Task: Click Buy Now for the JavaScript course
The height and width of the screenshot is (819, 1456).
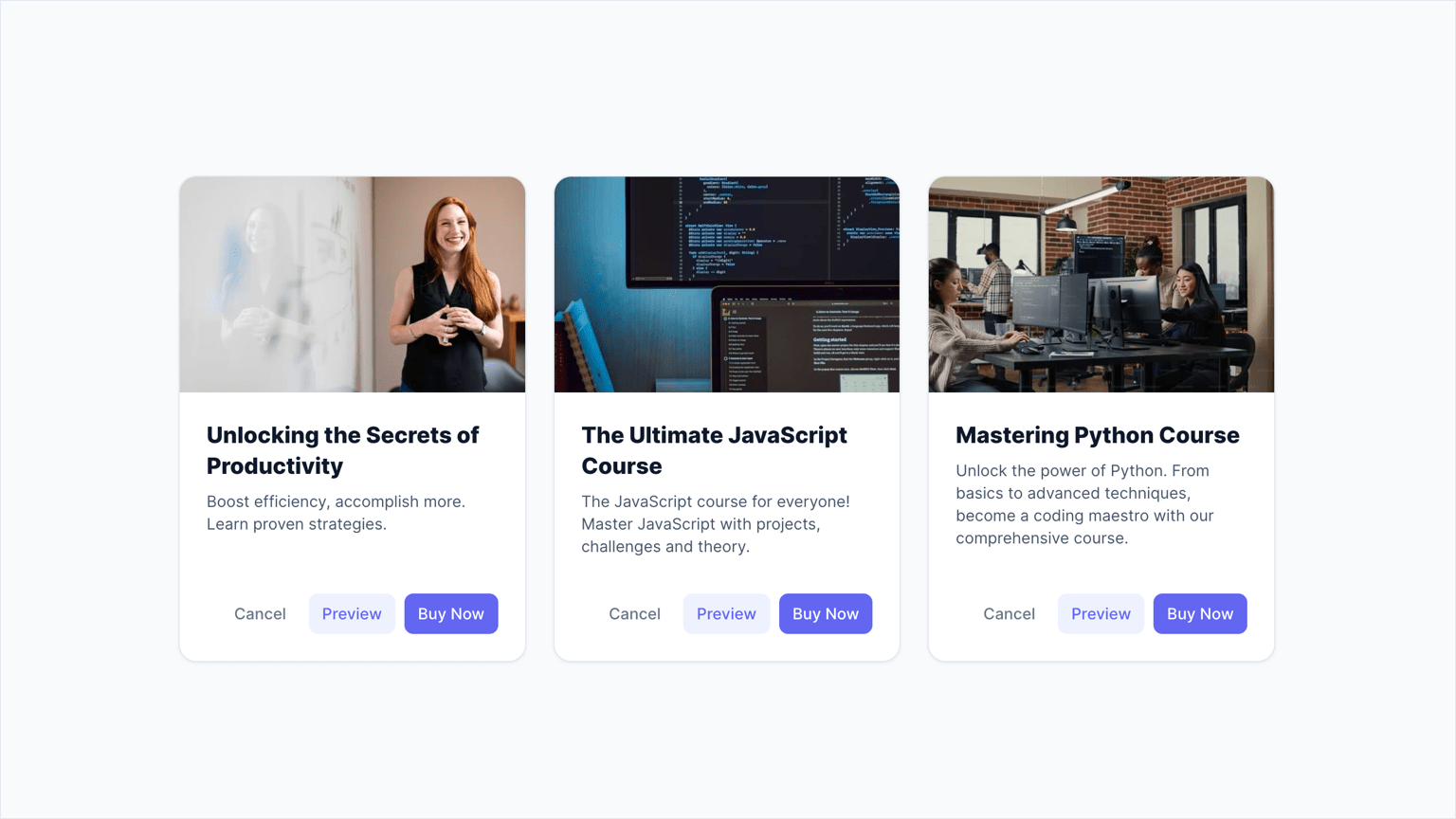Action: pos(826,613)
